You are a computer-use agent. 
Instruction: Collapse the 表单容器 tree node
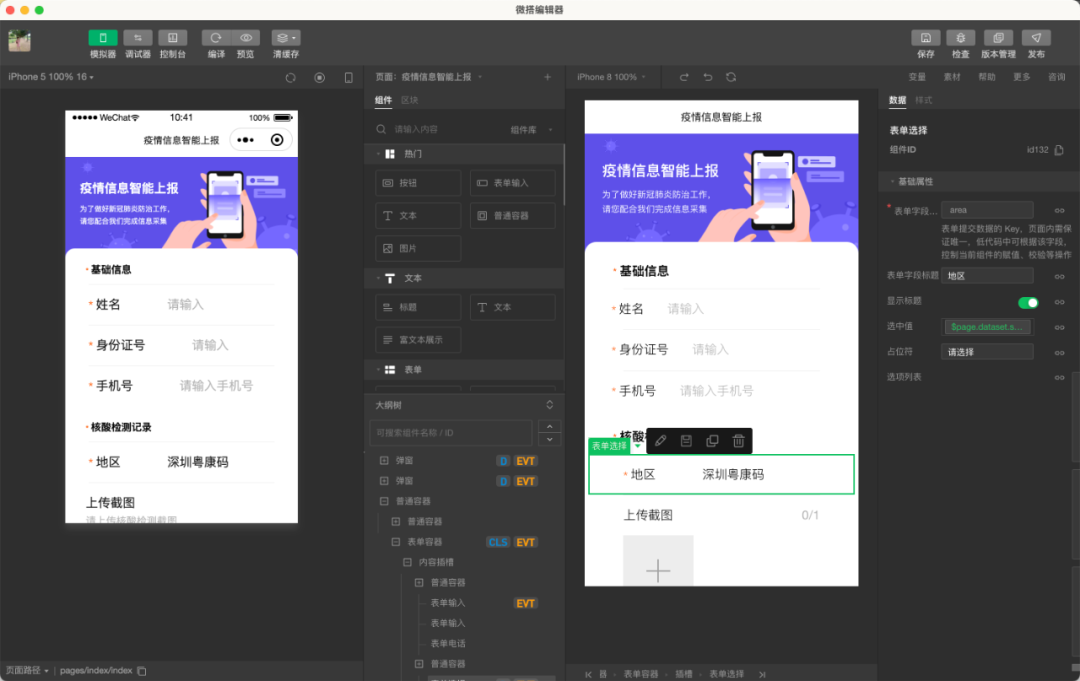point(395,542)
